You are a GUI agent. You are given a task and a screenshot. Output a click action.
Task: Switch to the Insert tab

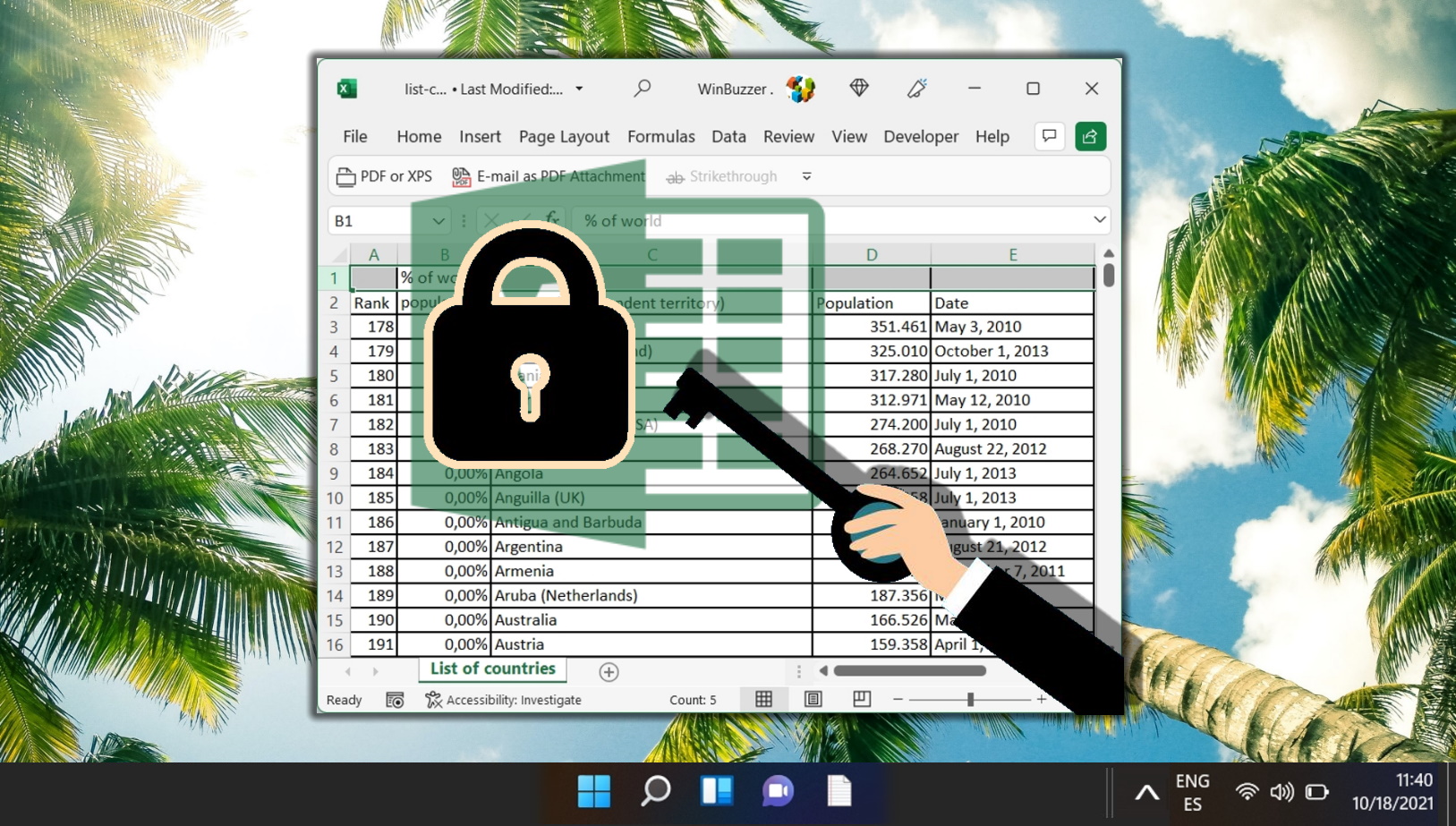click(480, 136)
